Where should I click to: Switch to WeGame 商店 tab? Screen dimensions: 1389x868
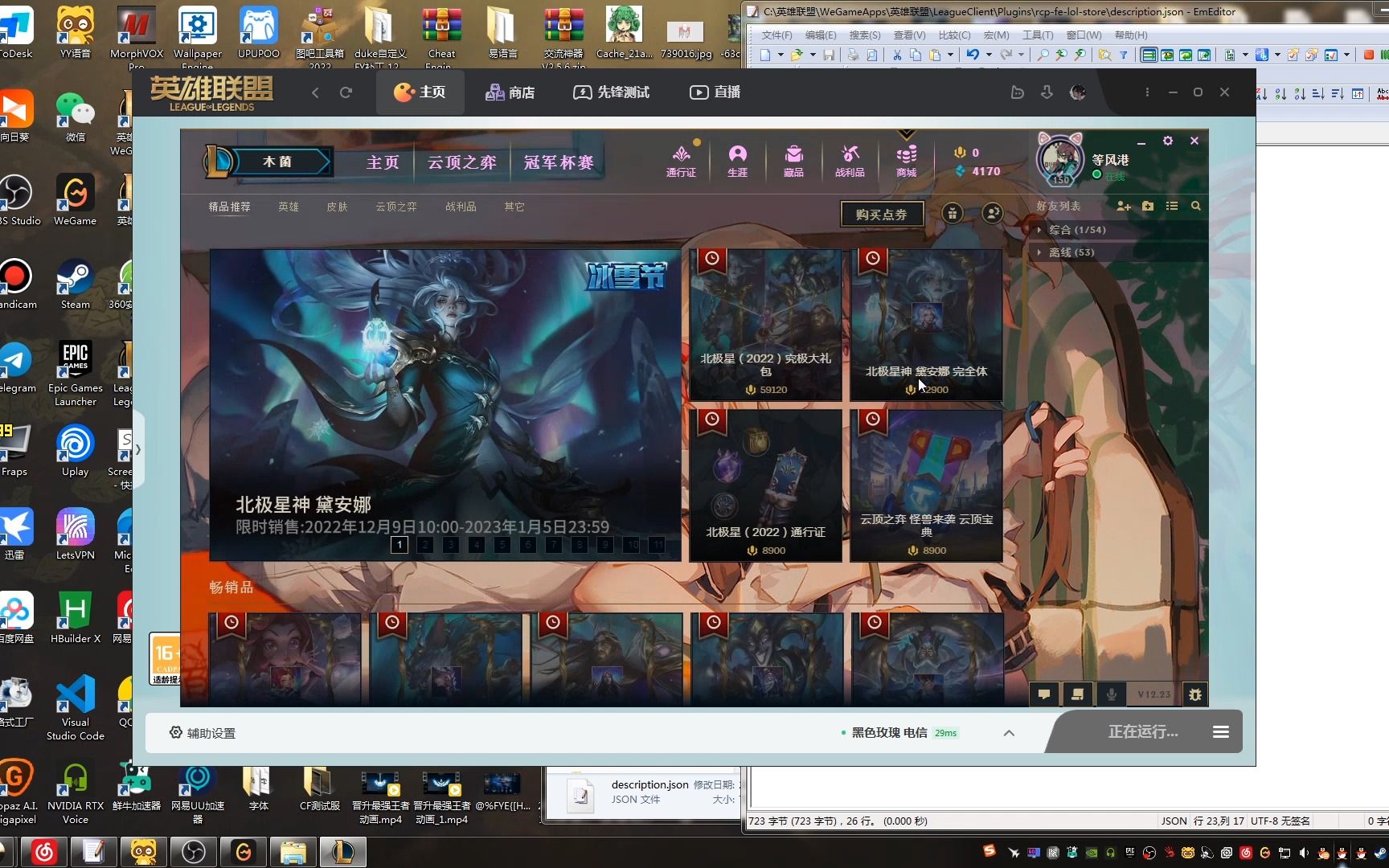510,92
